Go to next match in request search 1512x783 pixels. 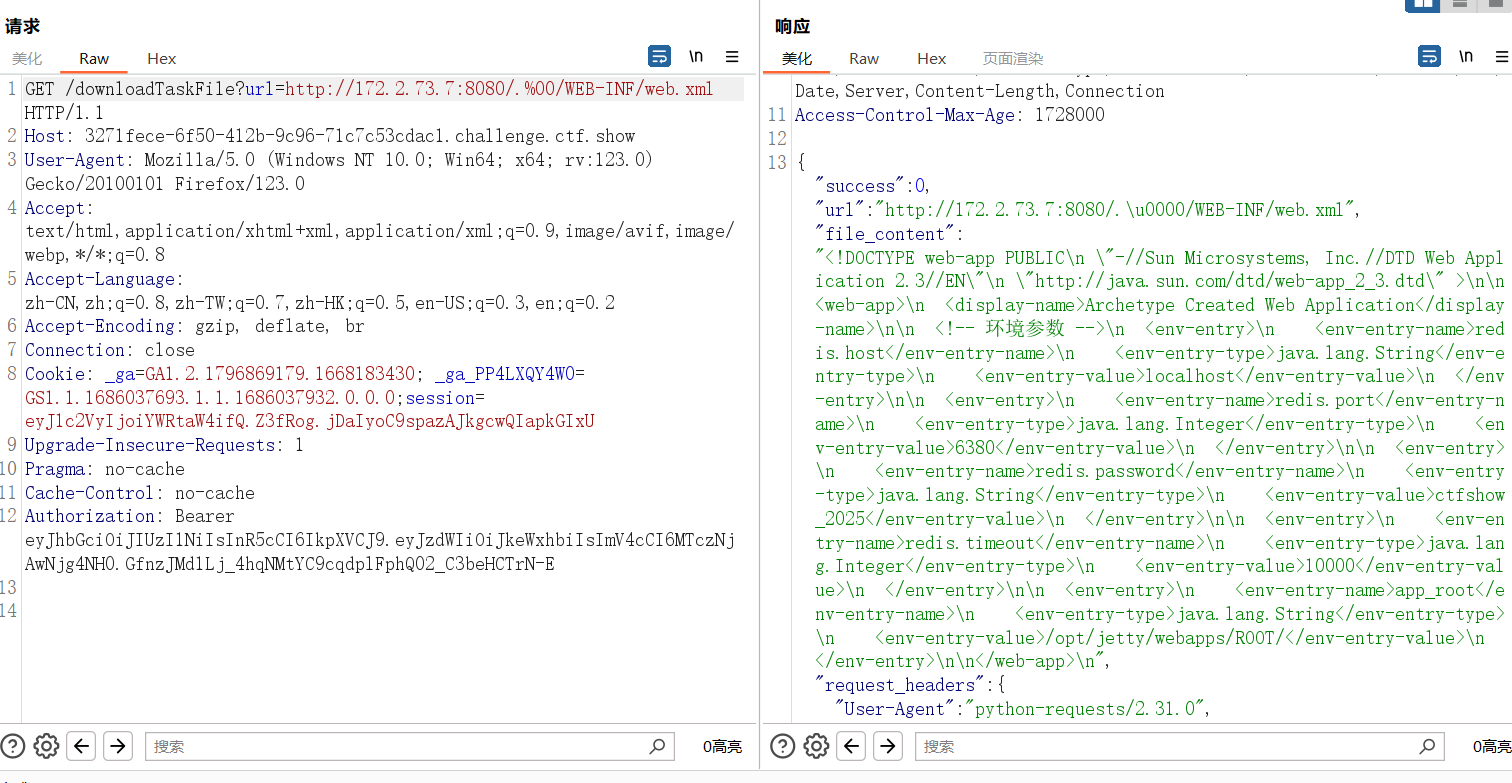118,746
